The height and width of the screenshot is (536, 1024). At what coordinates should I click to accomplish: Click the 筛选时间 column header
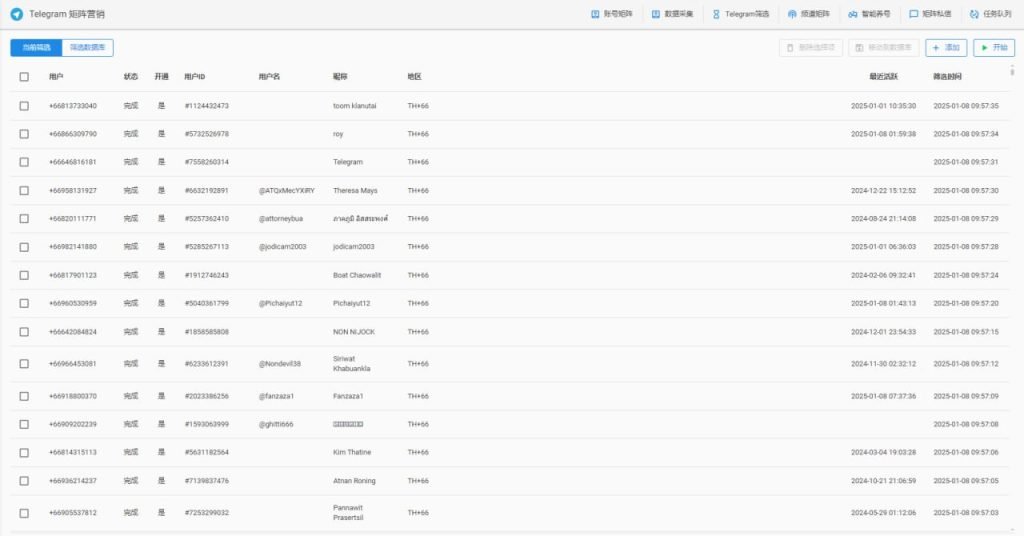947,77
